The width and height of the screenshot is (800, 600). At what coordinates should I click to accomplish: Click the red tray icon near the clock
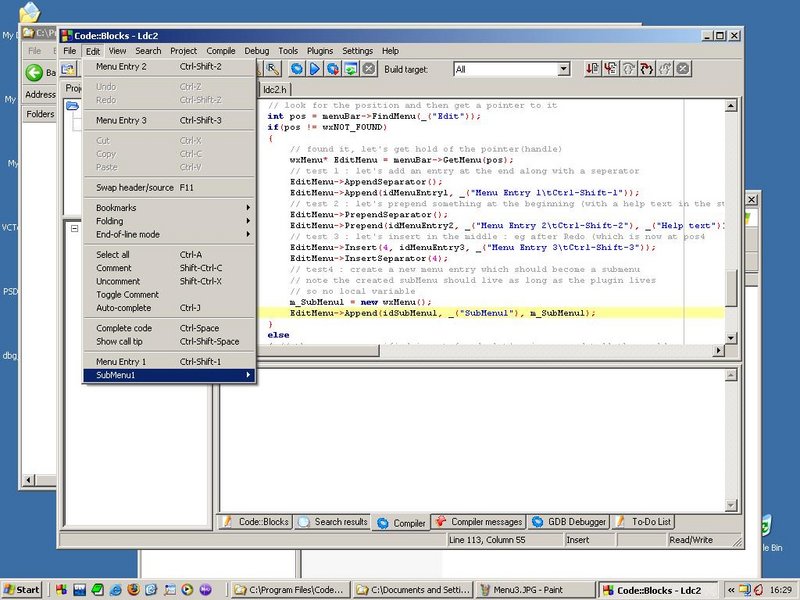[758, 590]
